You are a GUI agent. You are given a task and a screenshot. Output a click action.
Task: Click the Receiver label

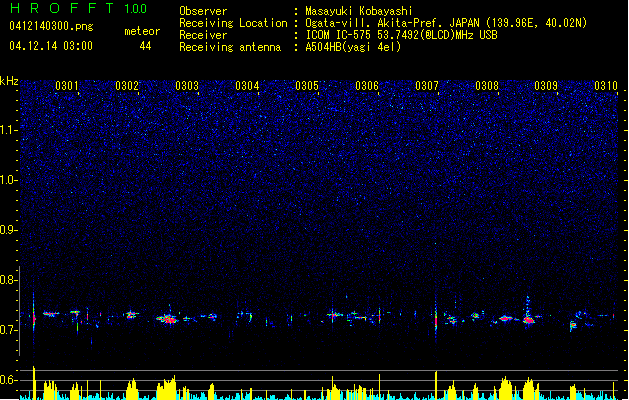click(203, 35)
